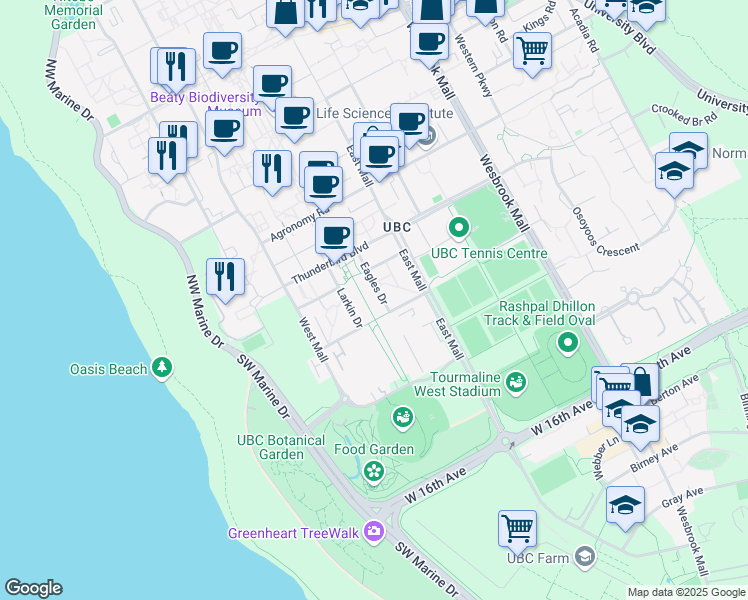Select the Wesbrook Mall road label
Image resolution: width=748 pixels, height=600 pixels.
pyautogui.click(x=504, y=193)
